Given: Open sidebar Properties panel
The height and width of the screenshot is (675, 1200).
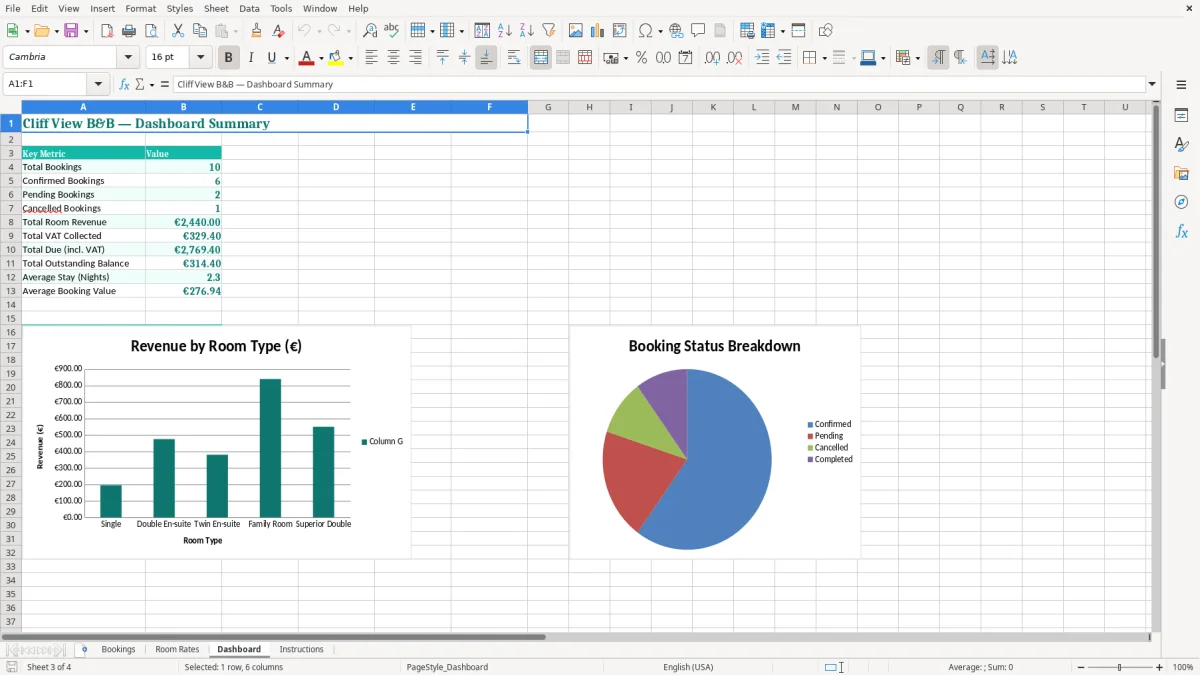Looking at the screenshot, I should 1181,116.
